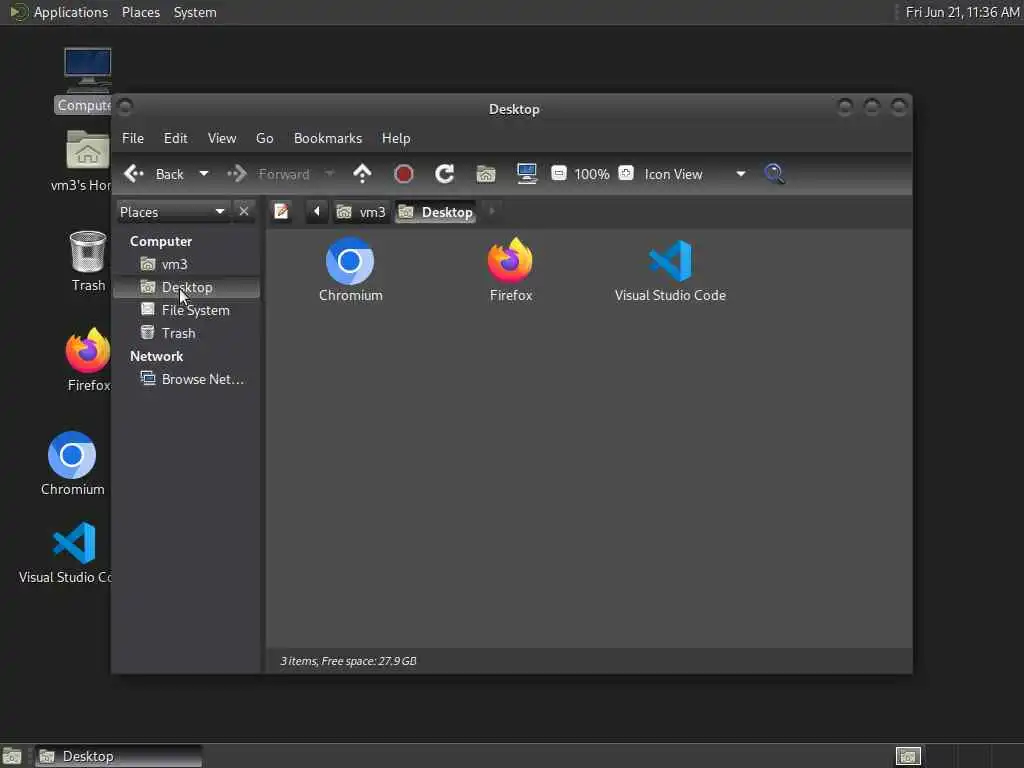Viewport: 1024px width, 768px height.
Task: Select Computer icon on the desktop
Action: 86,80
